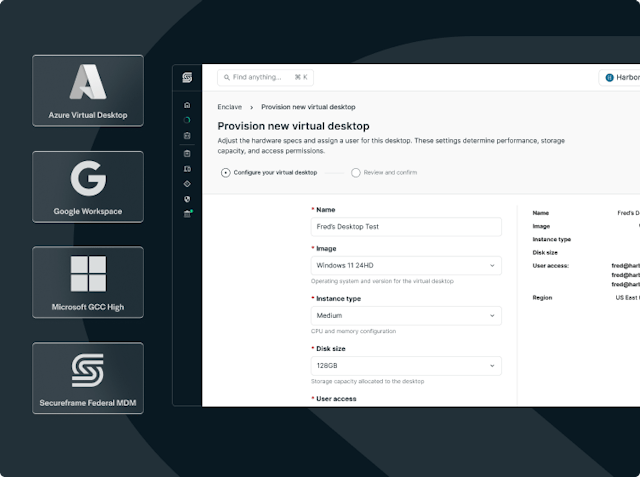Click the Image form label
Image resolution: width=640 pixels, height=477 pixels.
click(x=326, y=248)
